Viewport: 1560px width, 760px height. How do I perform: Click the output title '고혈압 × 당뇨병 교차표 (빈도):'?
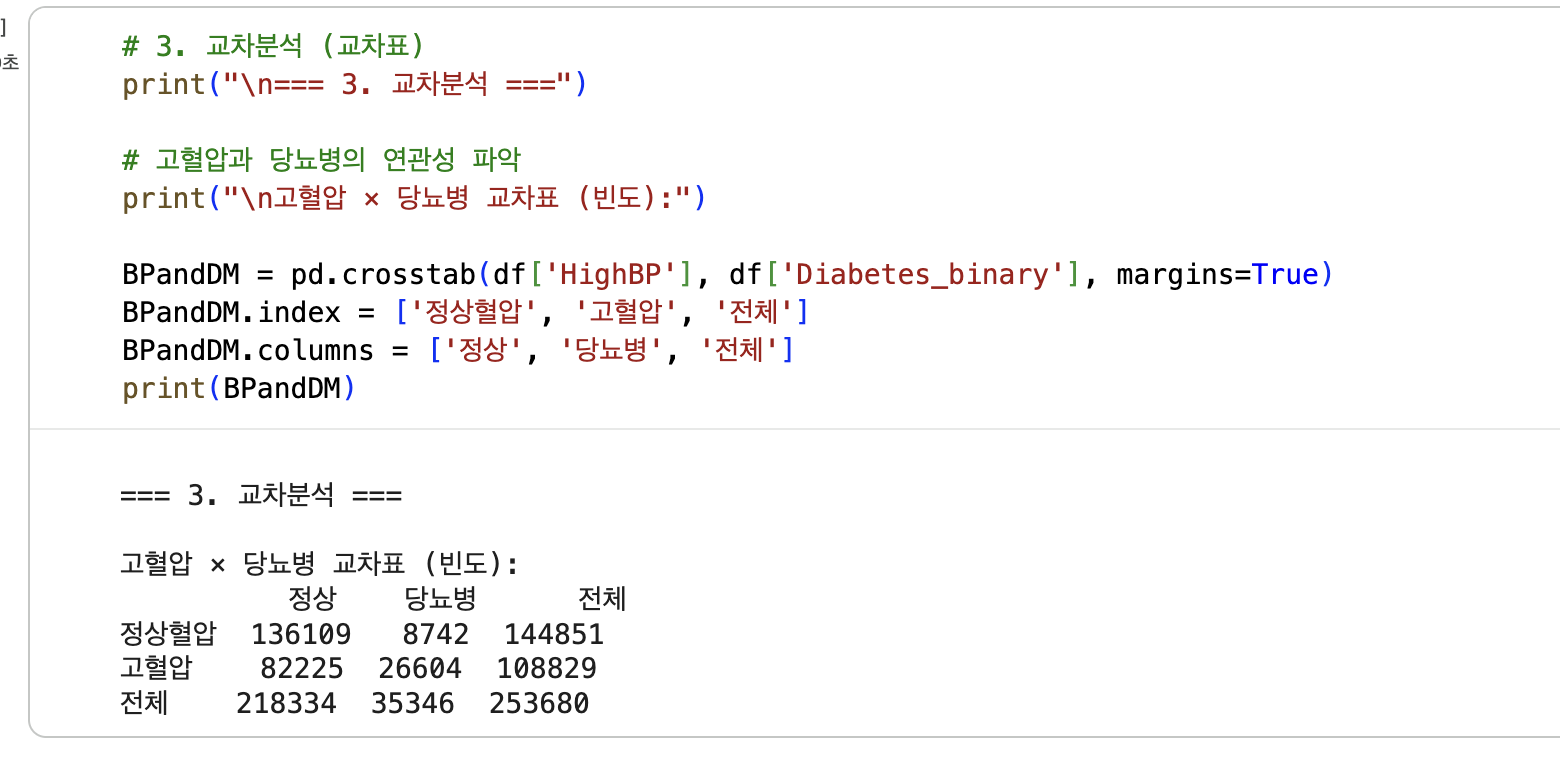click(320, 565)
